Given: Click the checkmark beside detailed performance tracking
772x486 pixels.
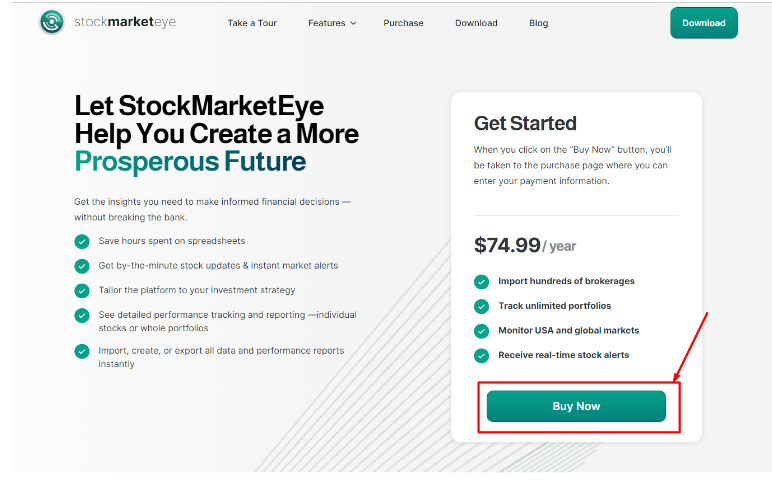Looking at the screenshot, I should [x=82, y=315].
